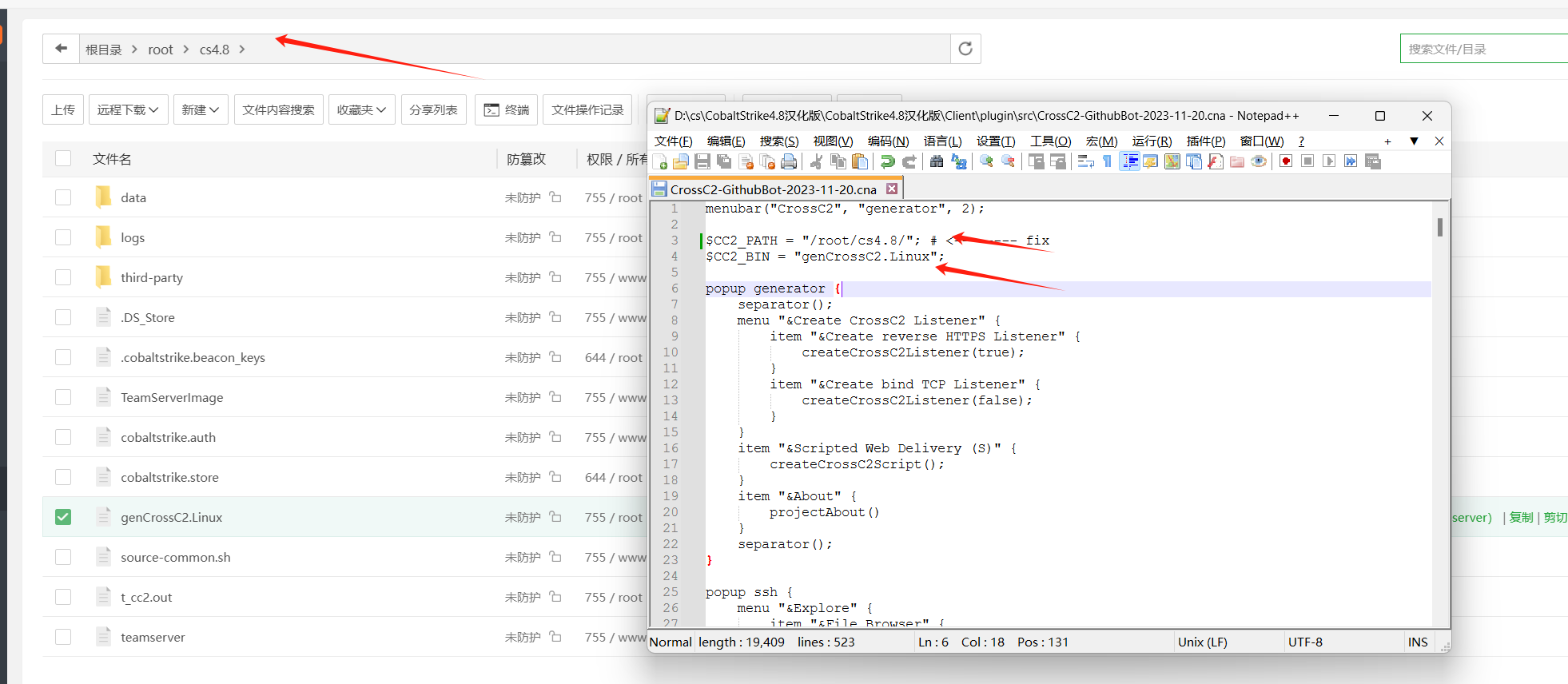Open Notepad++ black triangle tab-list dropdown
This screenshot has width=1568, height=684.
point(1414,141)
